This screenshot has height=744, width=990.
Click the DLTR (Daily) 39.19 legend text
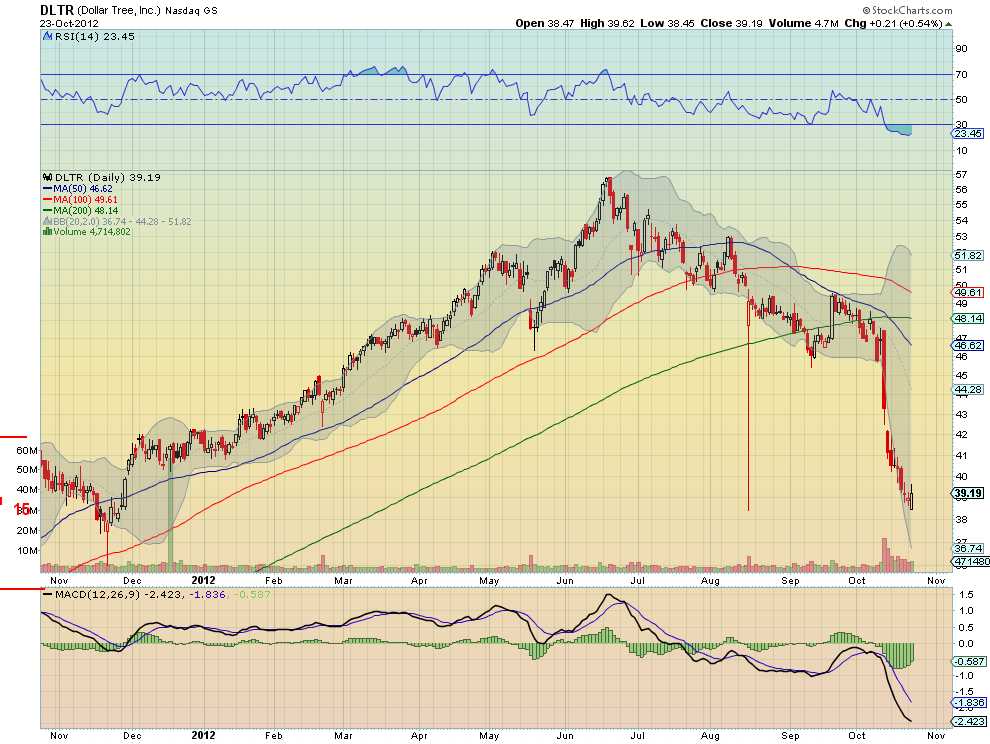(108, 177)
